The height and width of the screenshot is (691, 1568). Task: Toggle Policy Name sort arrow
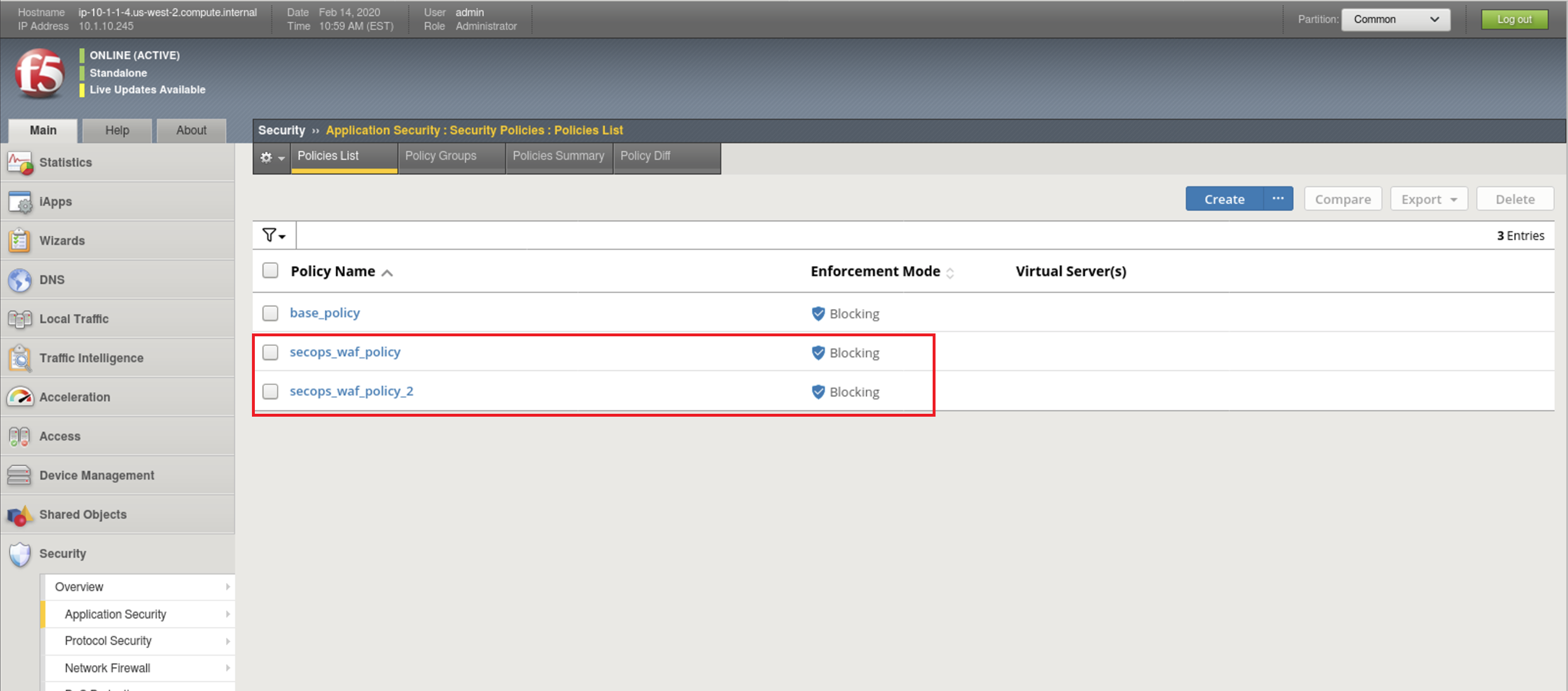387,273
